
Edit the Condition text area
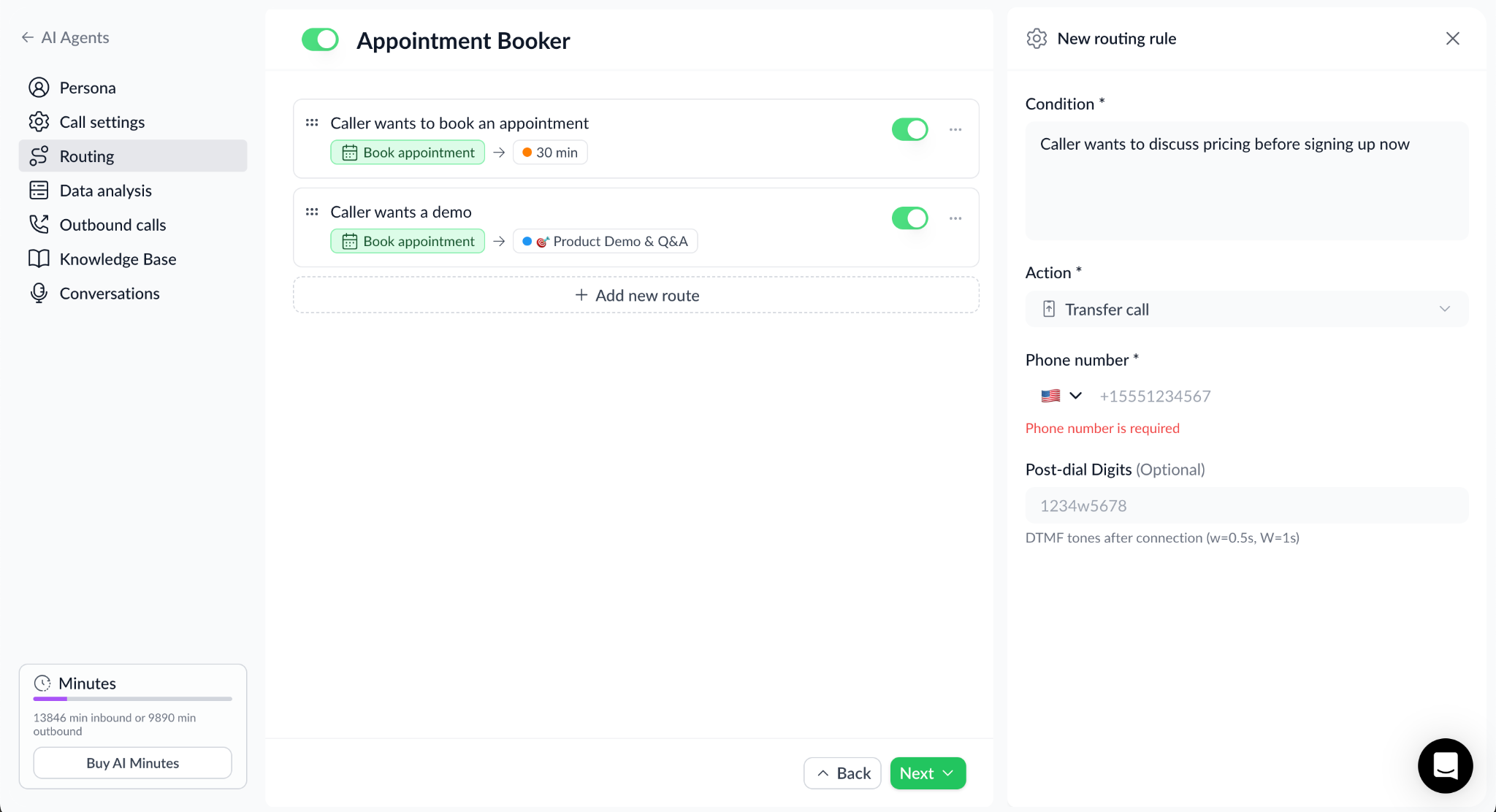click(1247, 180)
